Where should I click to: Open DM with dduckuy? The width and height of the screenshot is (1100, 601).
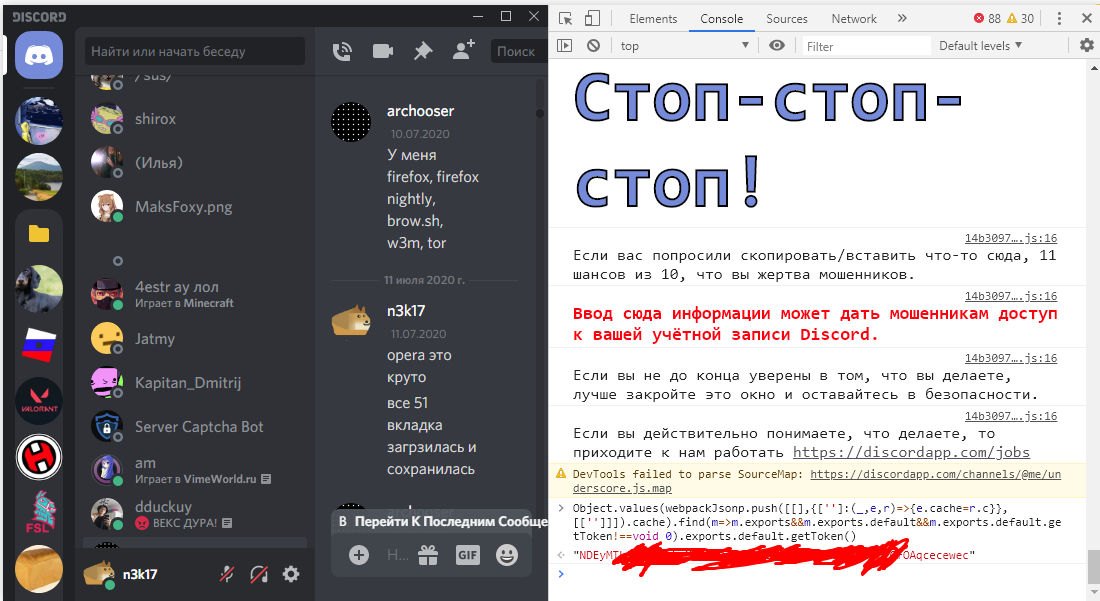[x=194, y=514]
